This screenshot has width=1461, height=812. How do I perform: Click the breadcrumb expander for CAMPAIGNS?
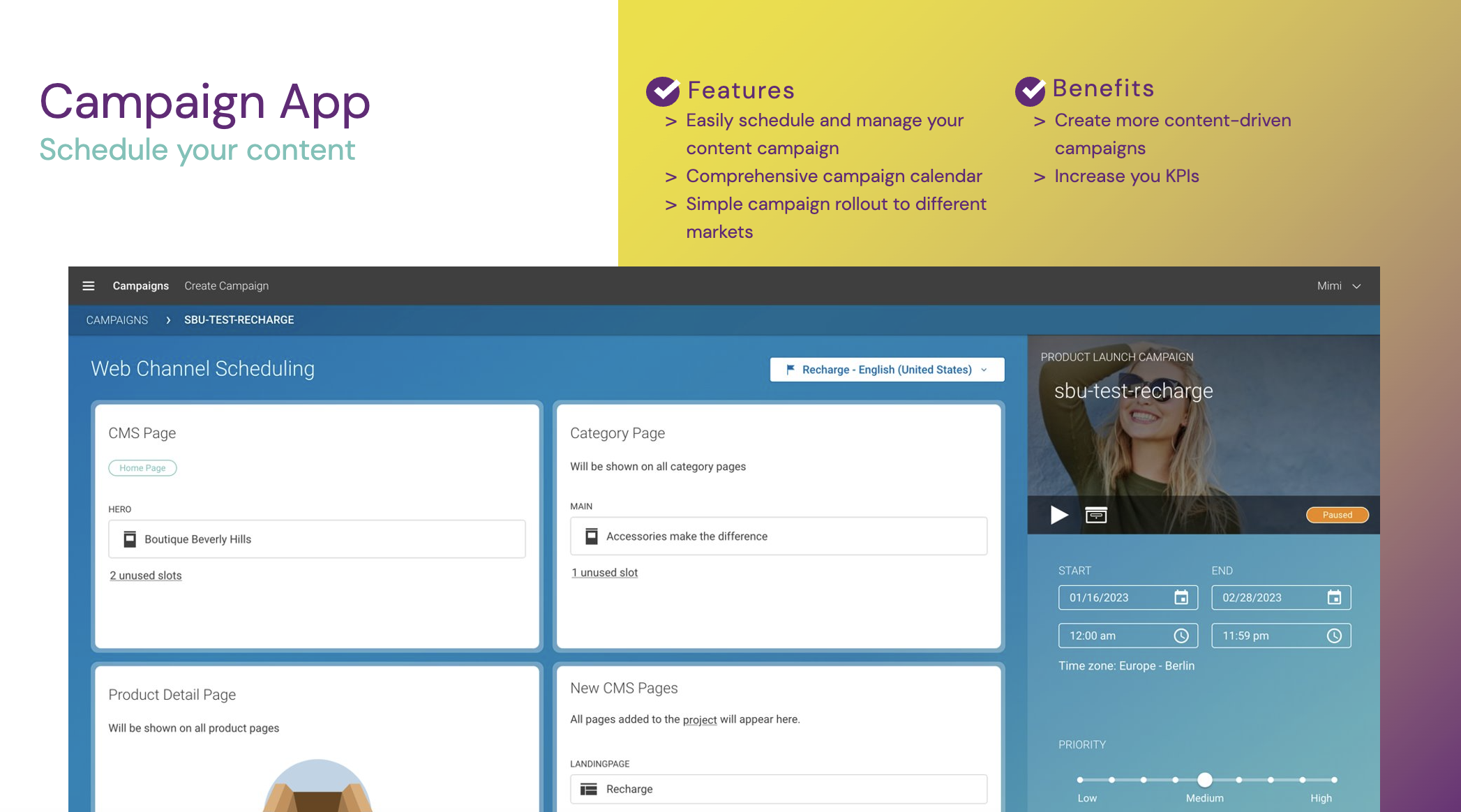[168, 320]
